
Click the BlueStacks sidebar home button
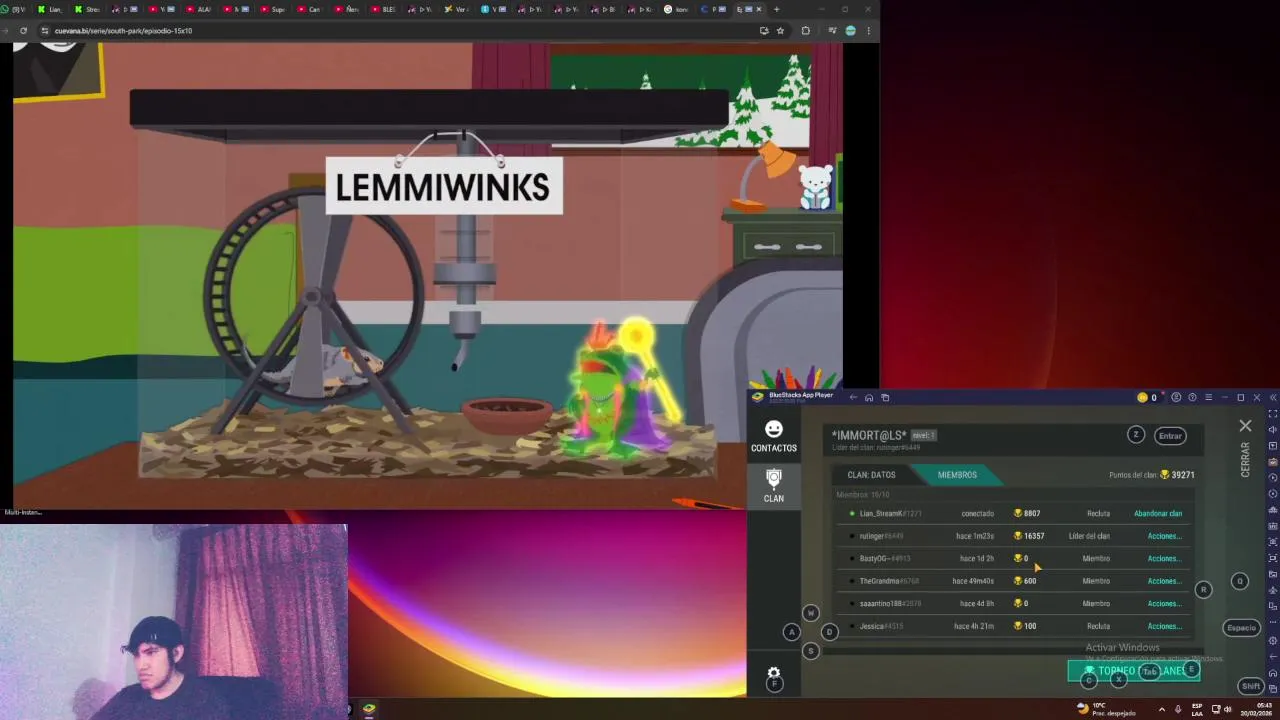pyautogui.click(x=1272, y=672)
